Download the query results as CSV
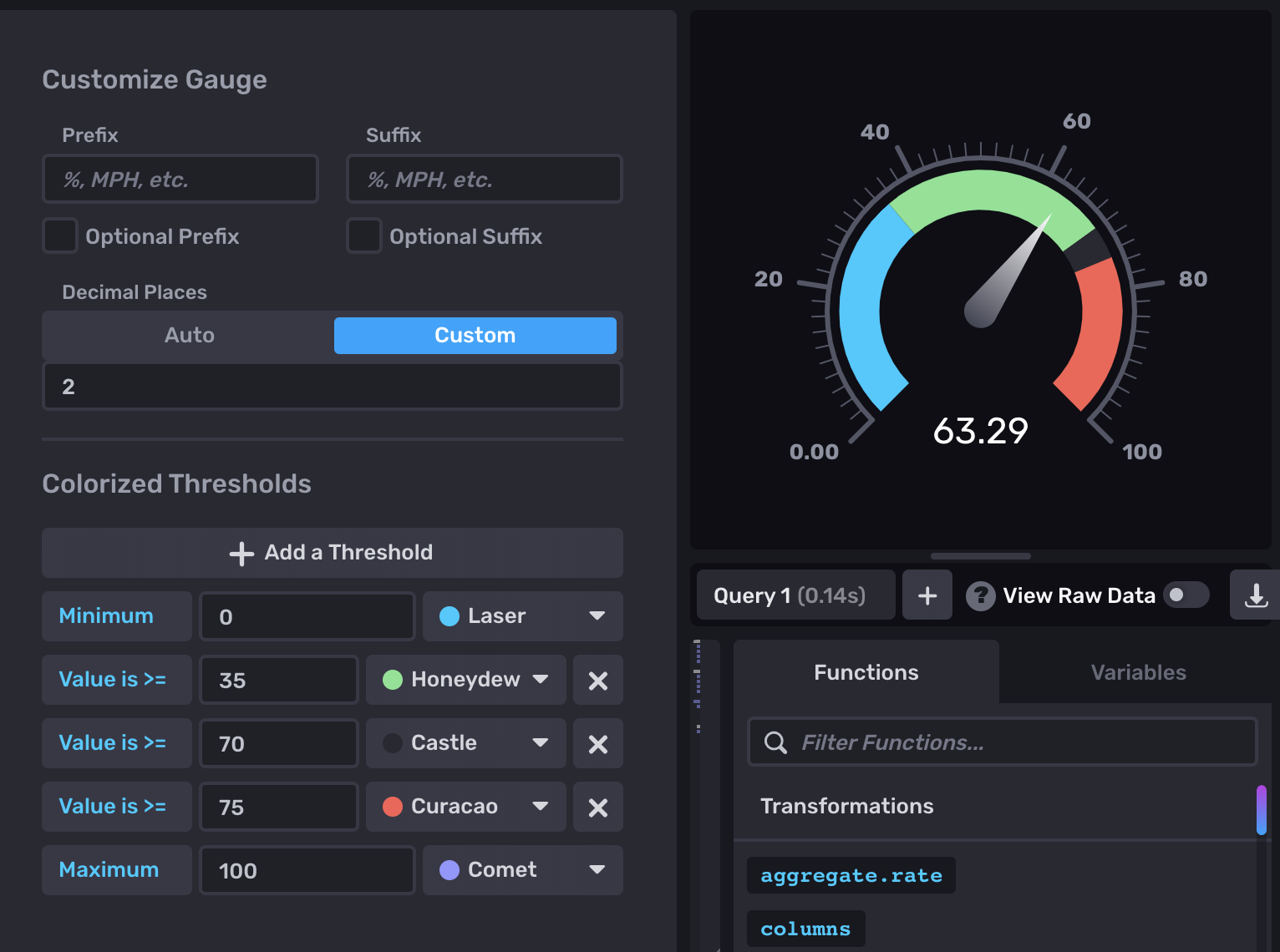 [x=1255, y=595]
